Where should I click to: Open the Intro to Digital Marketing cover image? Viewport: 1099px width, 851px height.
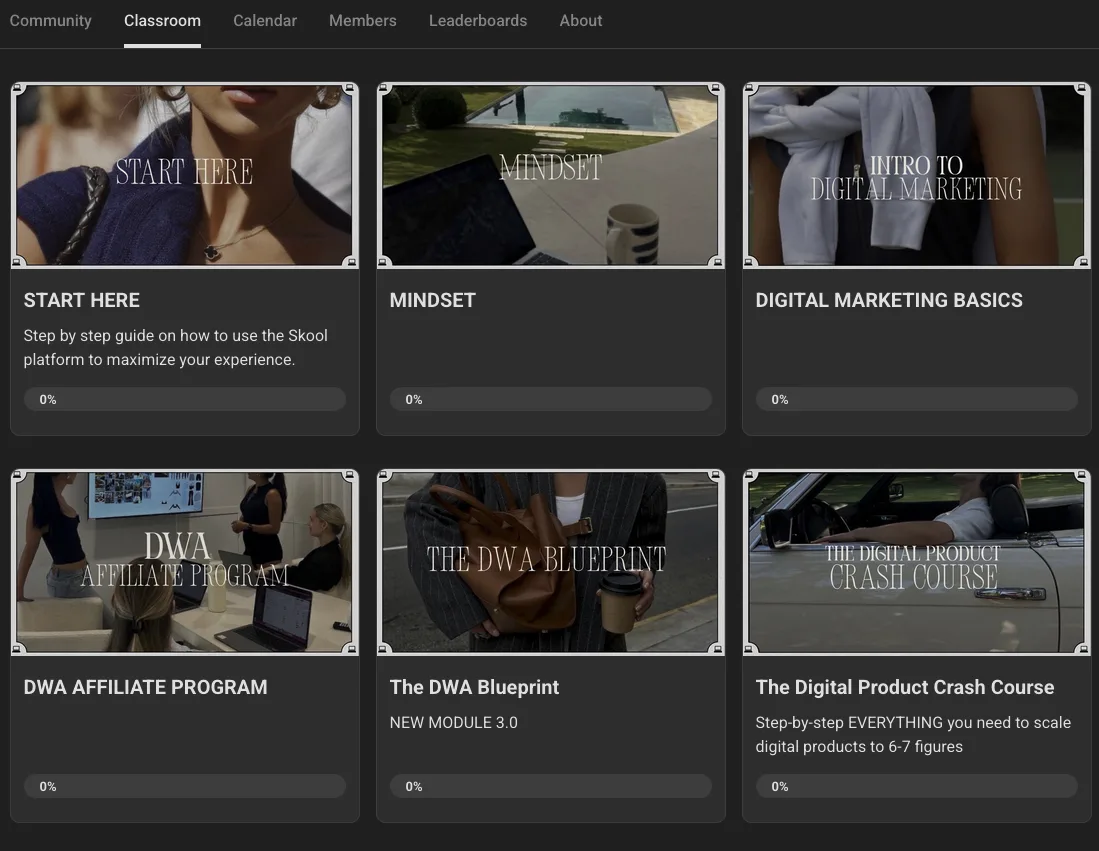pyautogui.click(x=917, y=175)
